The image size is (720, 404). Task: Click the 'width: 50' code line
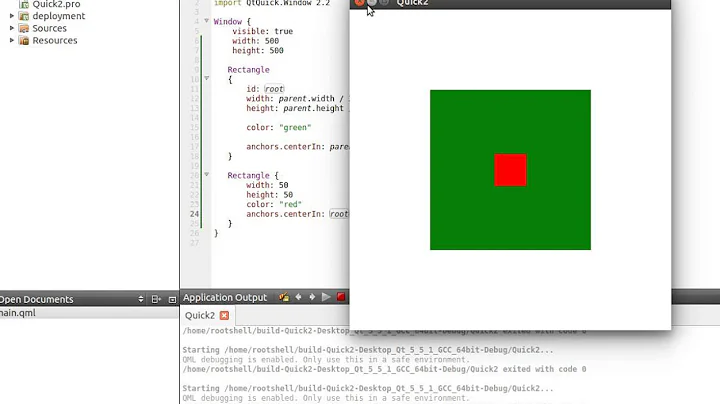click(x=267, y=185)
